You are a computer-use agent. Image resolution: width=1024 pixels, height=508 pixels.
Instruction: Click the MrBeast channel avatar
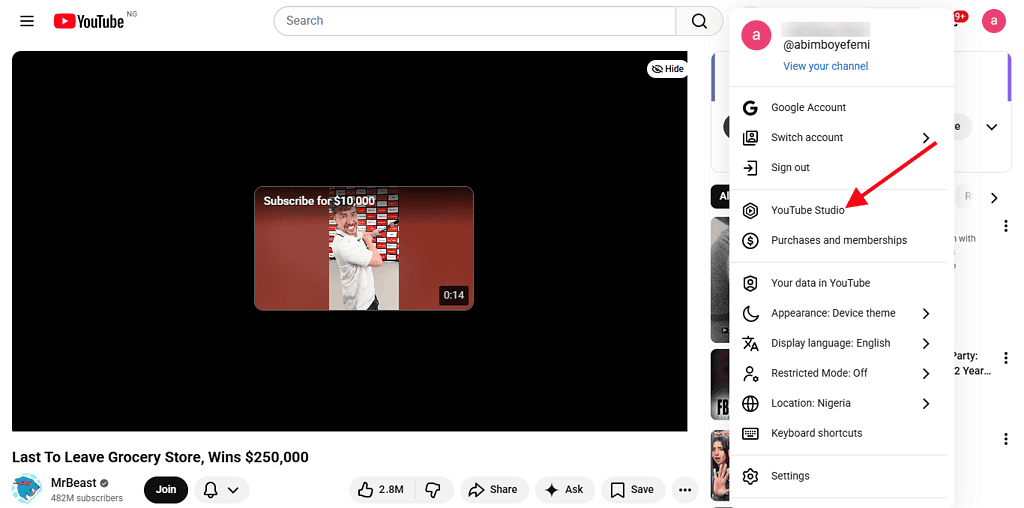point(27,489)
